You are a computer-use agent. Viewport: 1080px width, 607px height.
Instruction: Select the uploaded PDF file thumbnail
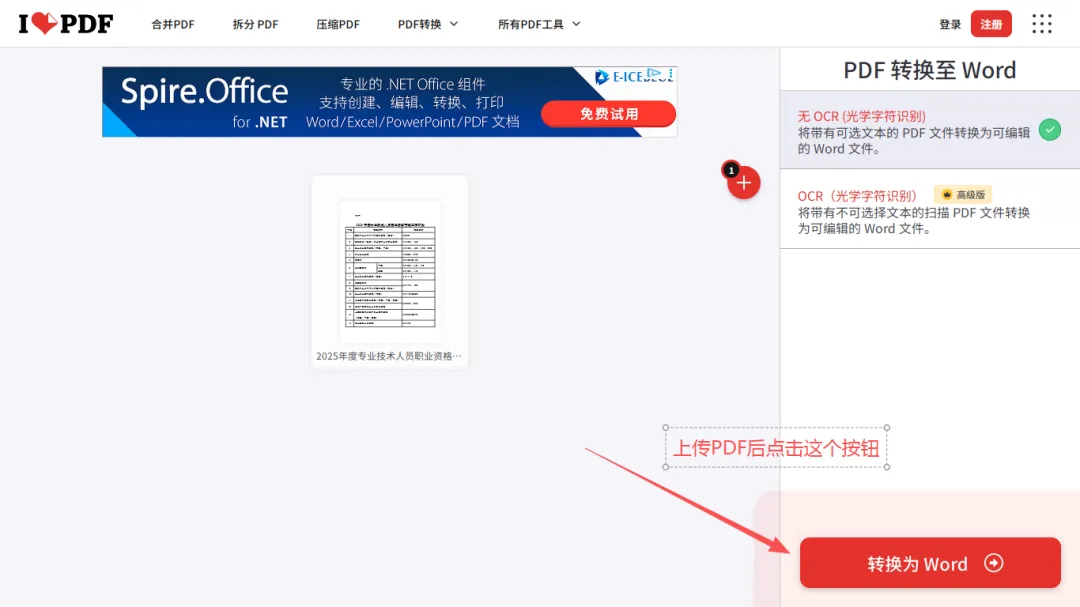click(x=390, y=272)
